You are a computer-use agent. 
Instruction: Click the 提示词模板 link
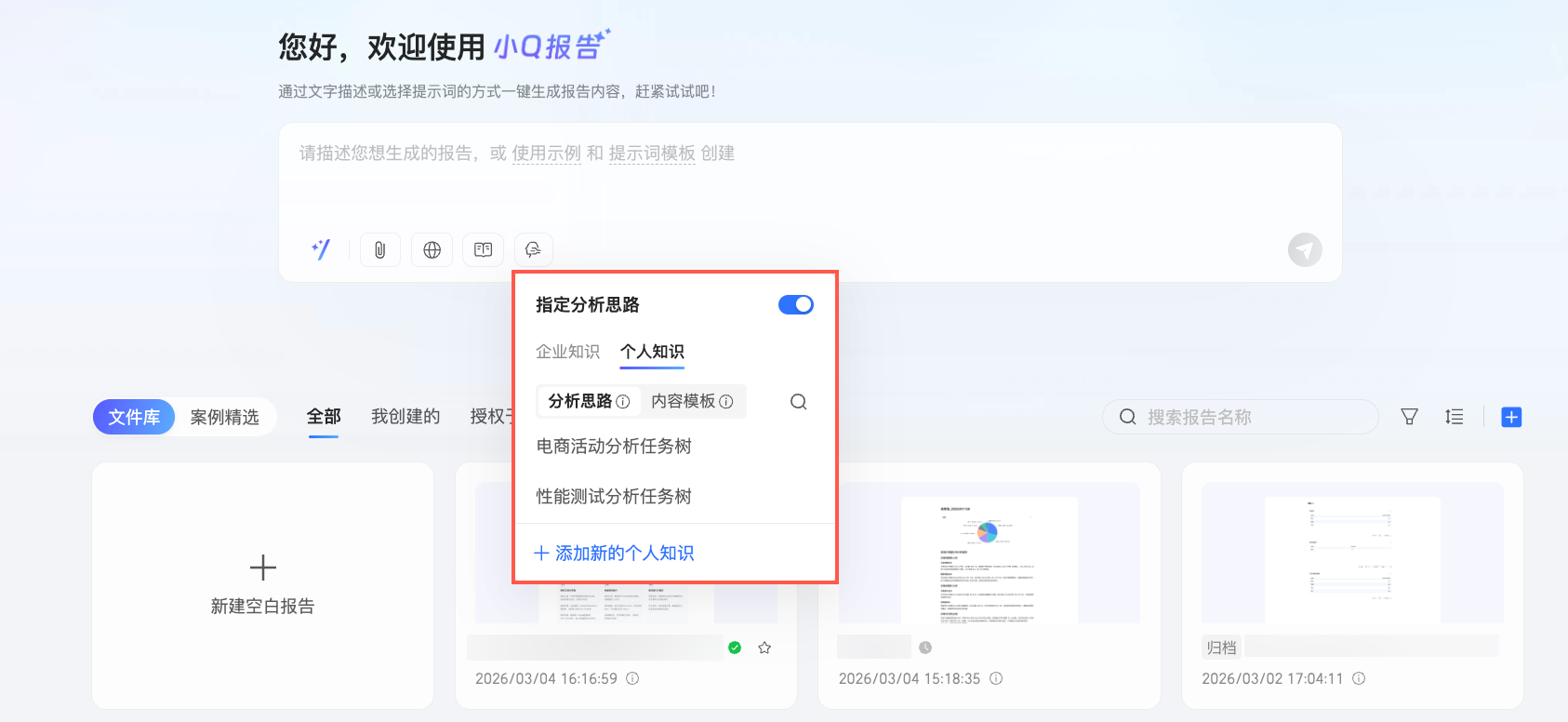[x=652, y=154]
